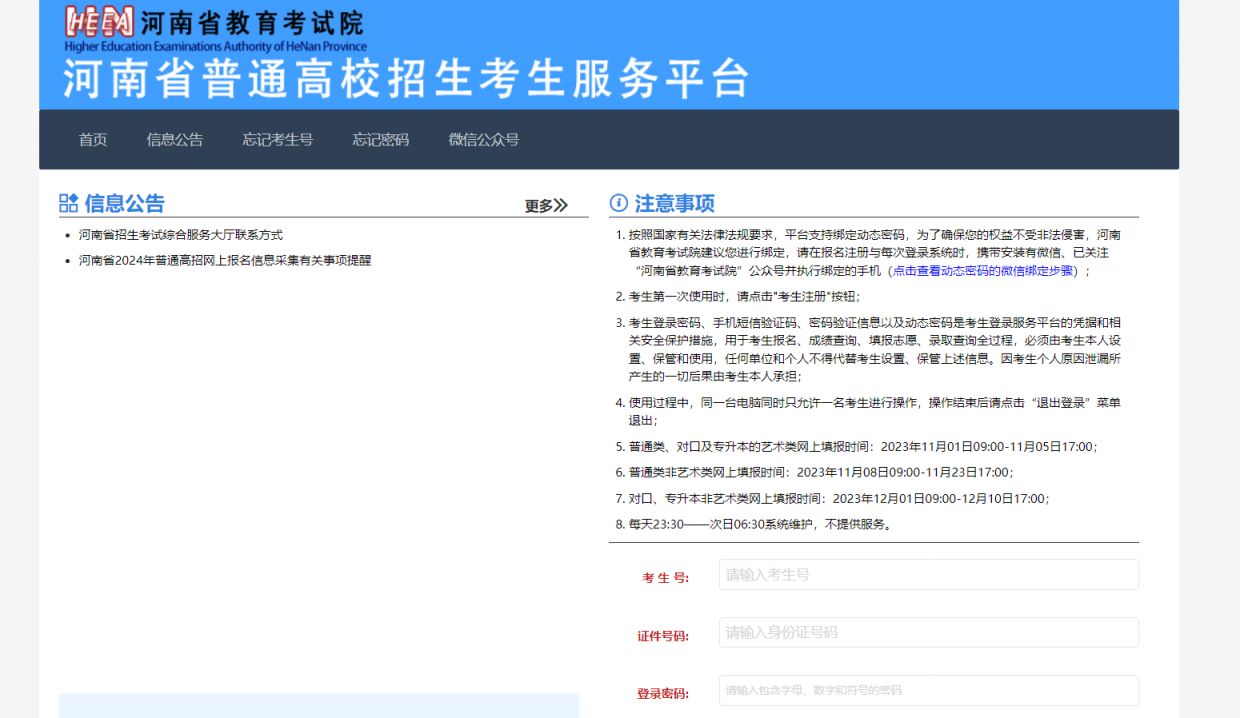
Task: Click the 考生号 field label
Action: pos(666,578)
